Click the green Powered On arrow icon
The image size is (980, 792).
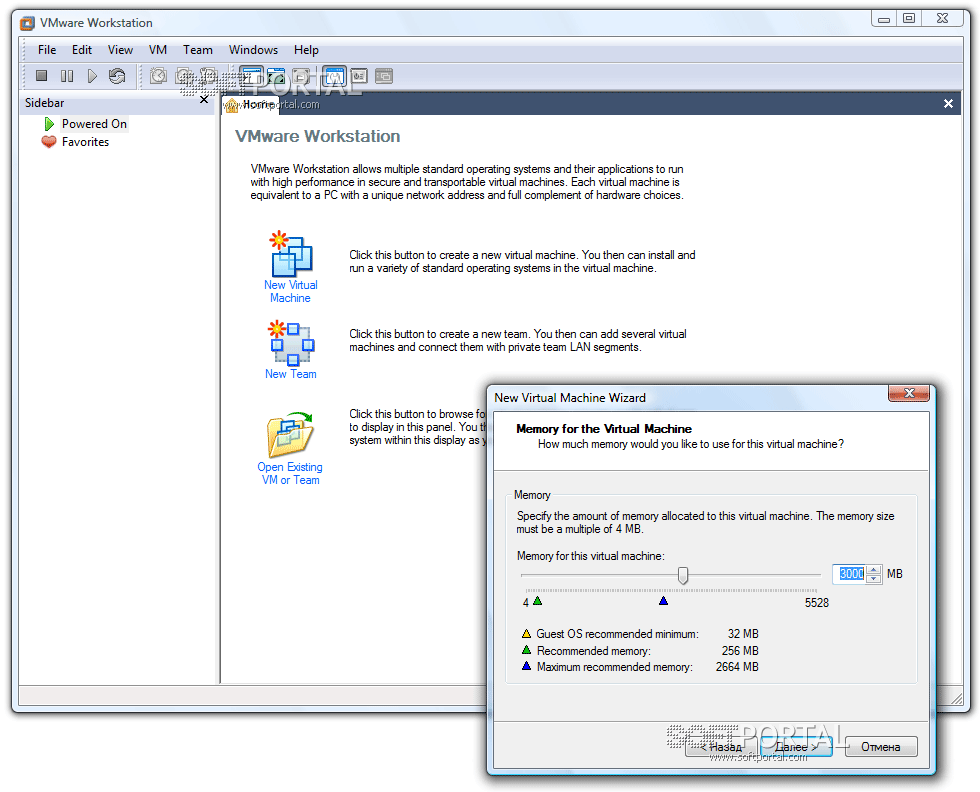point(49,124)
